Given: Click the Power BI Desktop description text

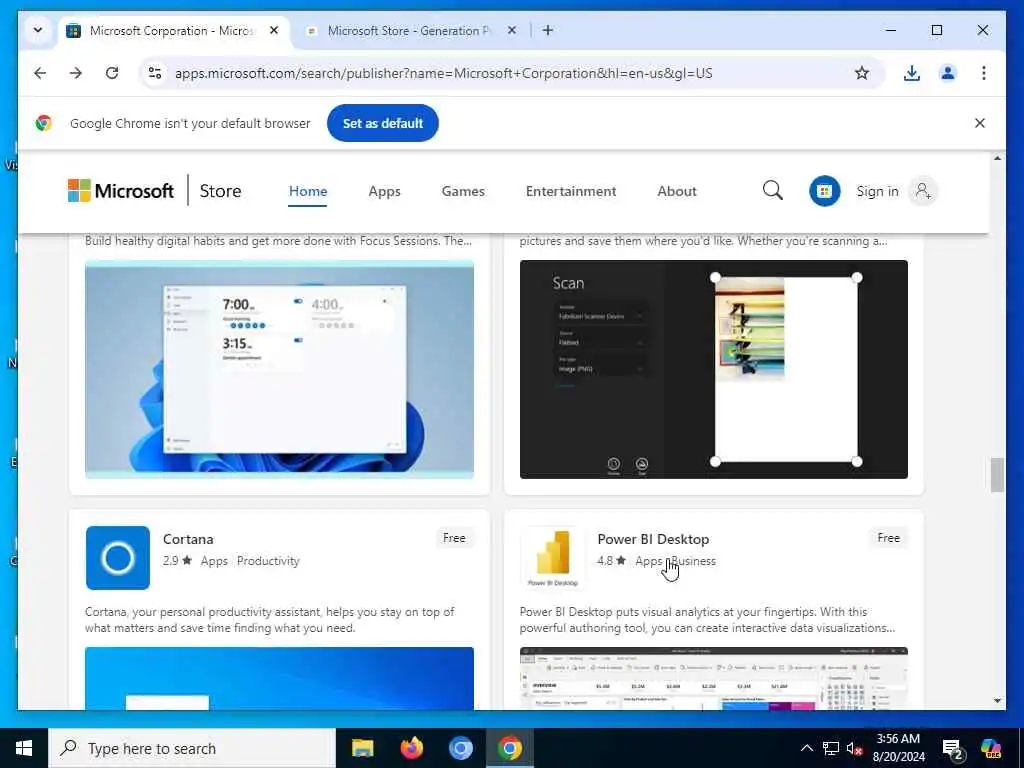Looking at the screenshot, I should click(707, 620).
